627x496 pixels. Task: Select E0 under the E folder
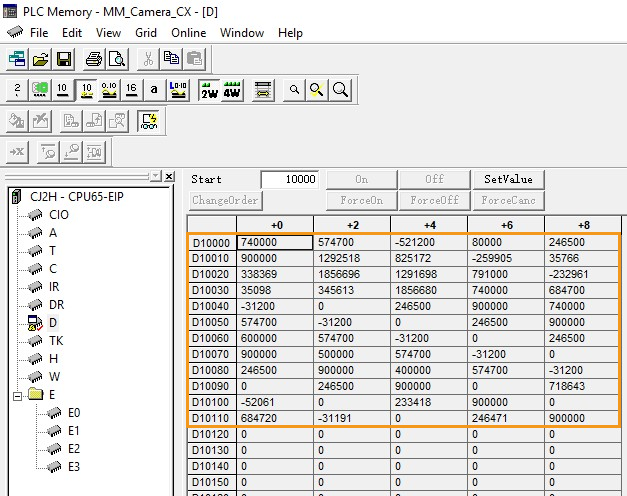(74, 412)
